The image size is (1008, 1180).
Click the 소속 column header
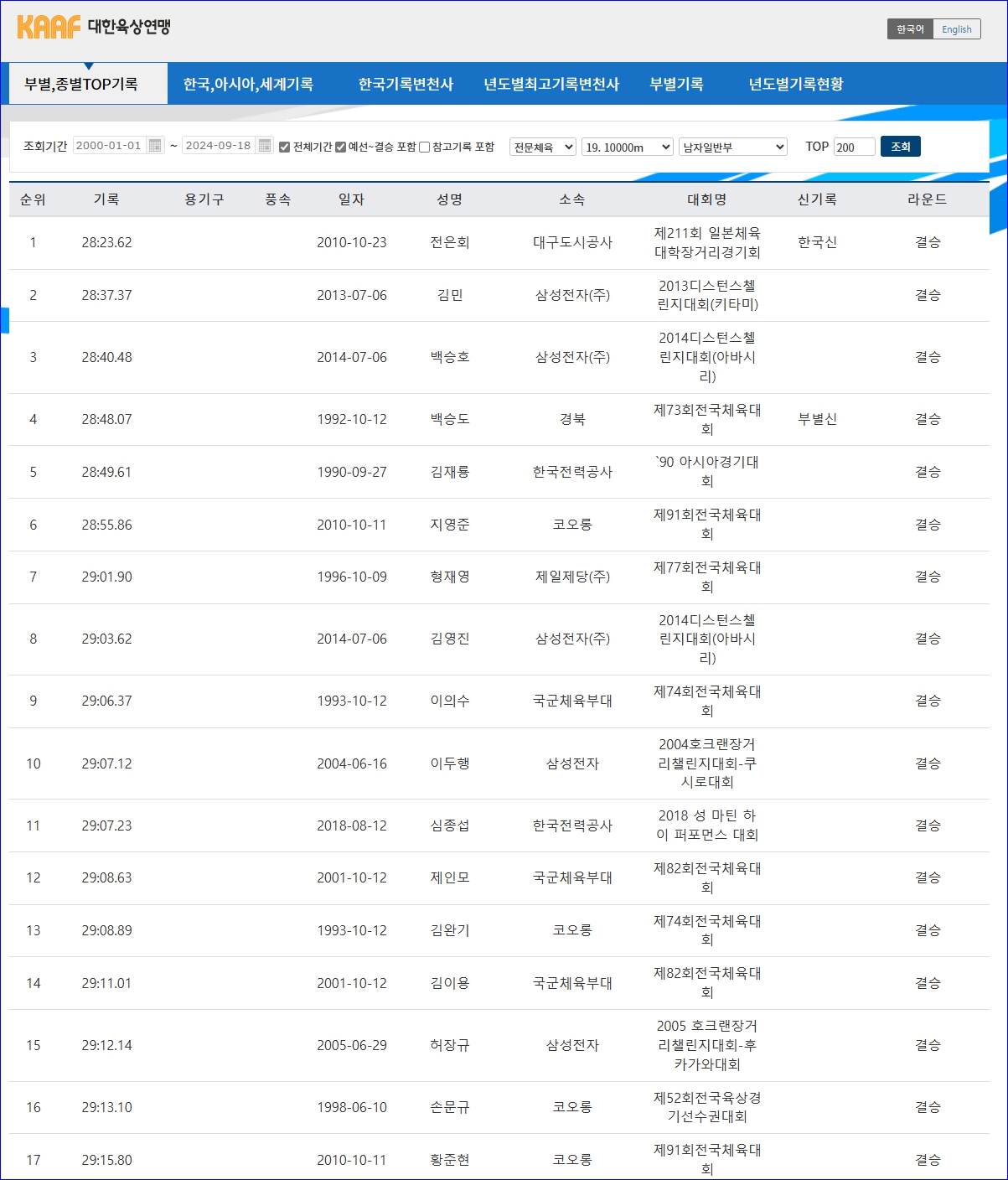[x=572, y=199]
